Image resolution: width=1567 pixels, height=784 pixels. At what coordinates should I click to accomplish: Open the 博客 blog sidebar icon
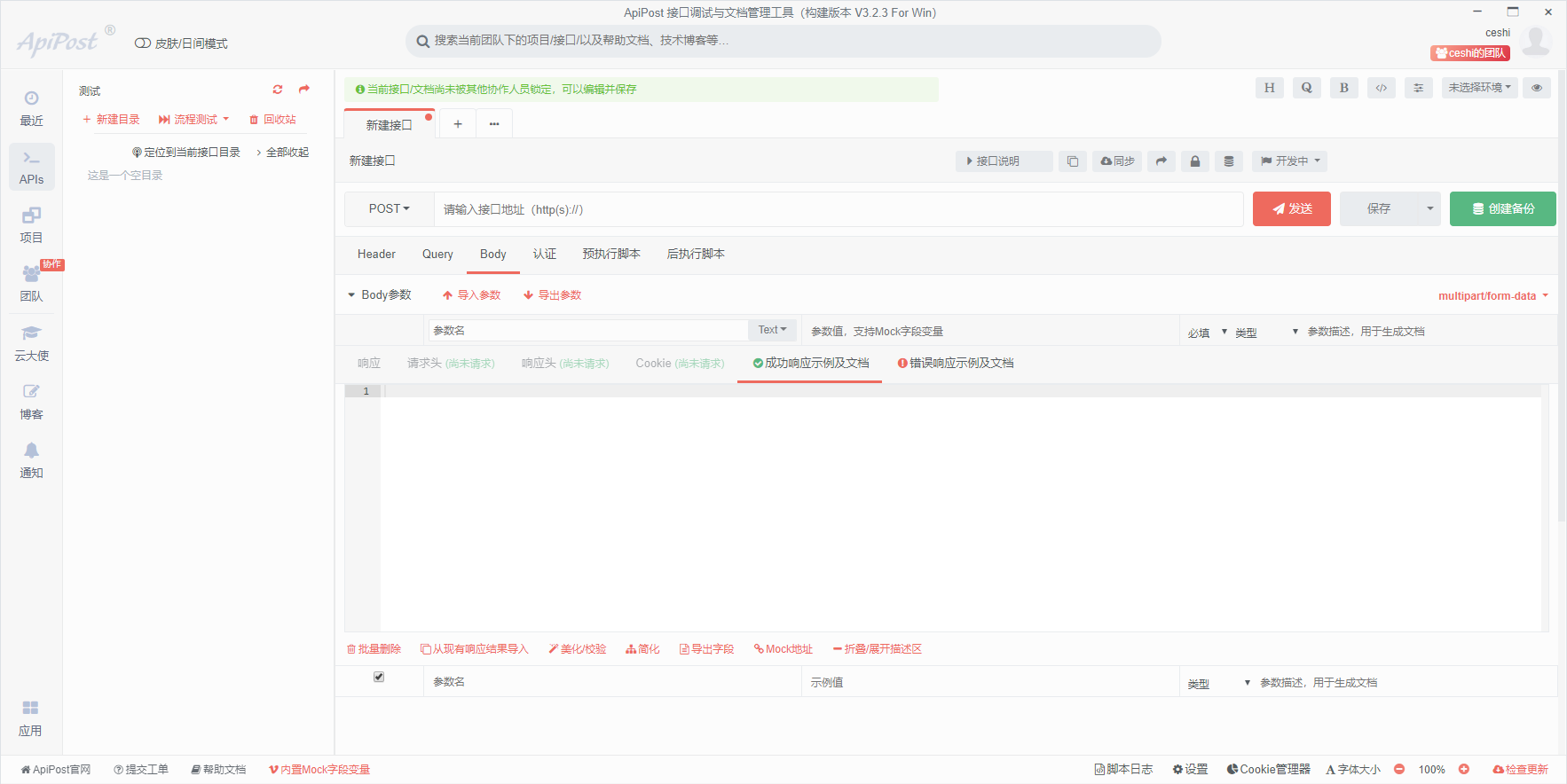(31, 402)
